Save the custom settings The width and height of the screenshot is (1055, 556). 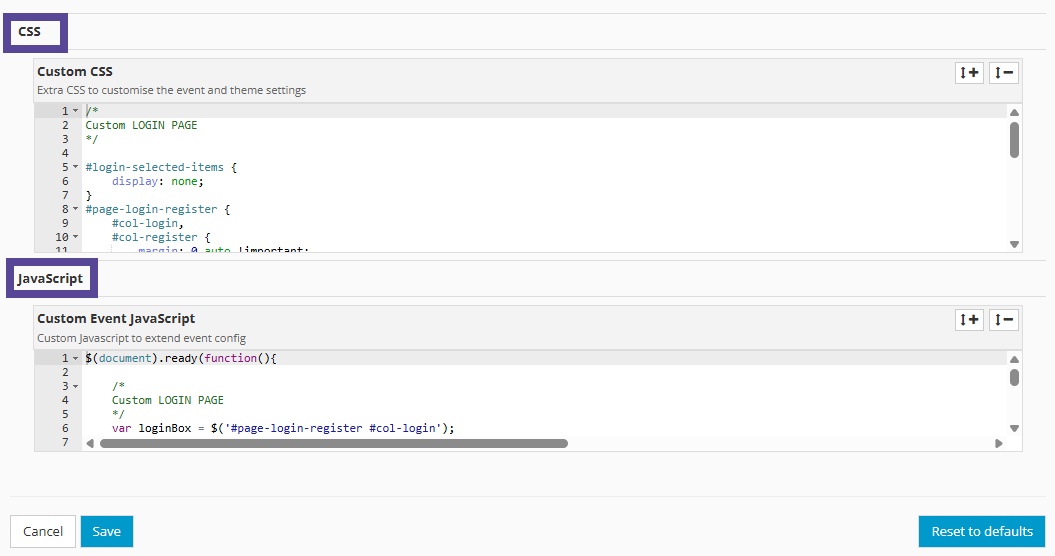(107, 532)
